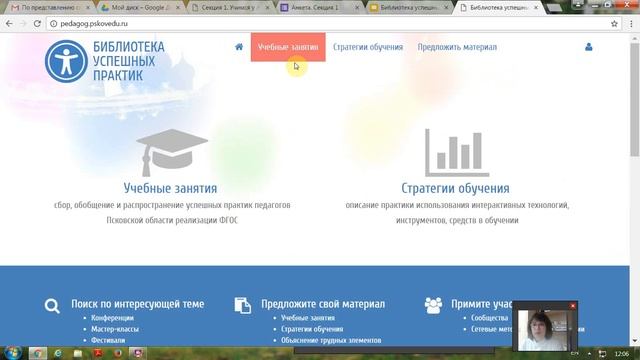View site info icon in address bar
Viewport: 640px width, 360px height.
(x=53, y=24)
